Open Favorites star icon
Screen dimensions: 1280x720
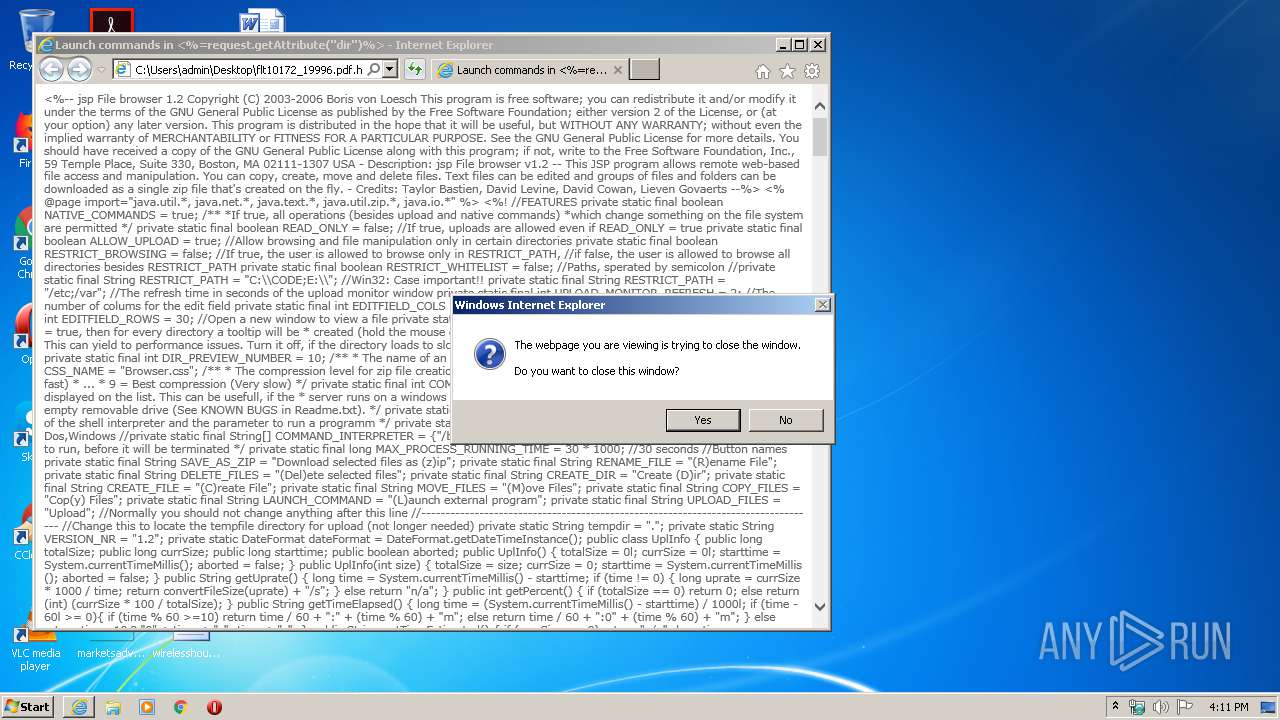787,71
